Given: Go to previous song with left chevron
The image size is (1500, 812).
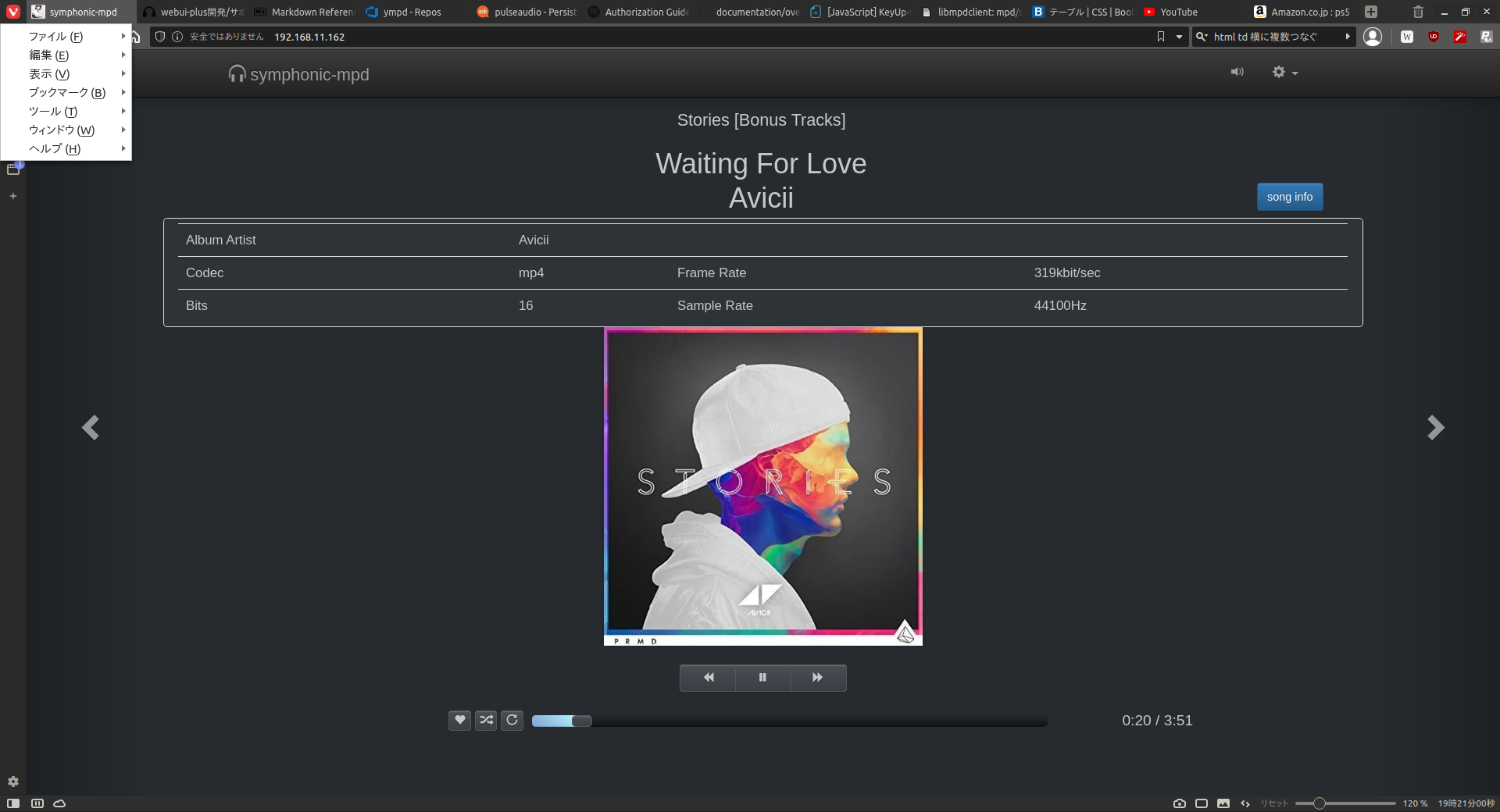Looking at the screenshot, I should pos(91,427).
